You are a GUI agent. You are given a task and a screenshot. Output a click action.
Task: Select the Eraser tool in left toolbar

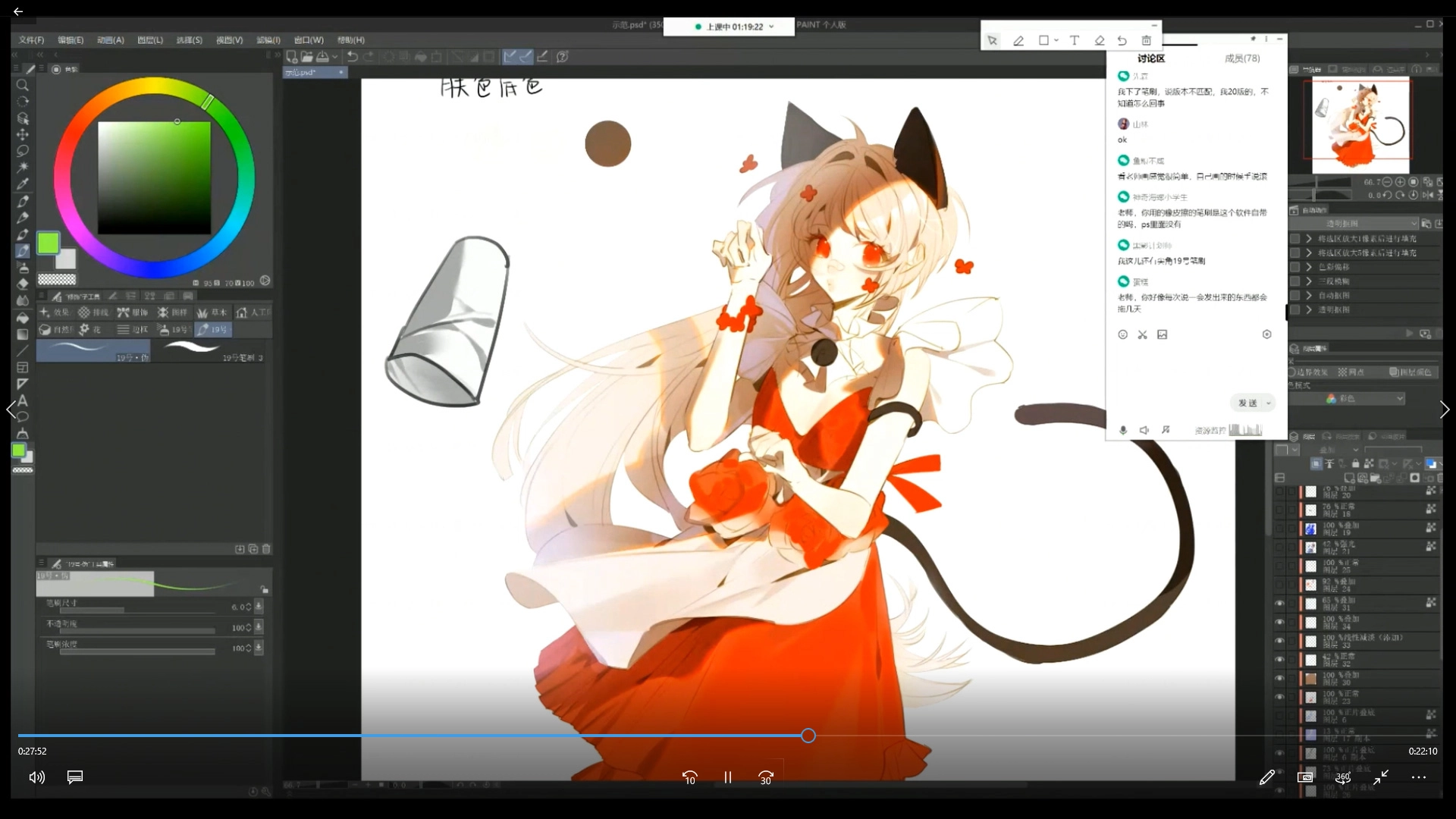[23, 284]
